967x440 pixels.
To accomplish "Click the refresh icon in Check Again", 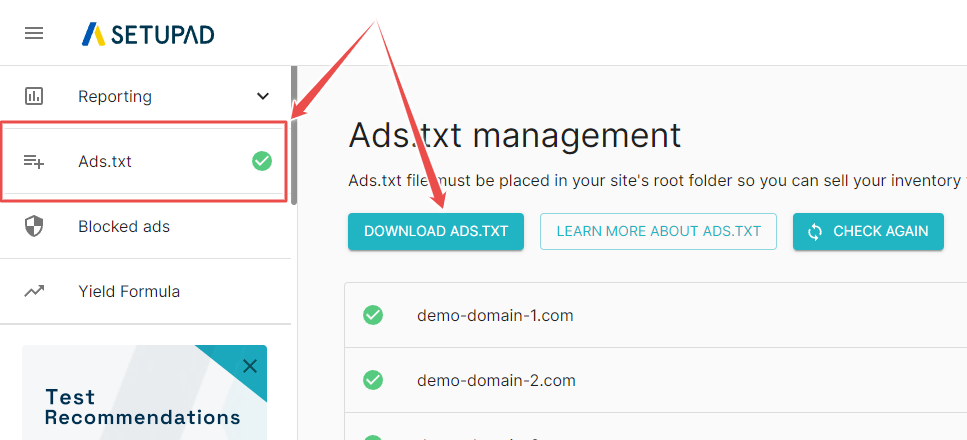I will (815, 231).
